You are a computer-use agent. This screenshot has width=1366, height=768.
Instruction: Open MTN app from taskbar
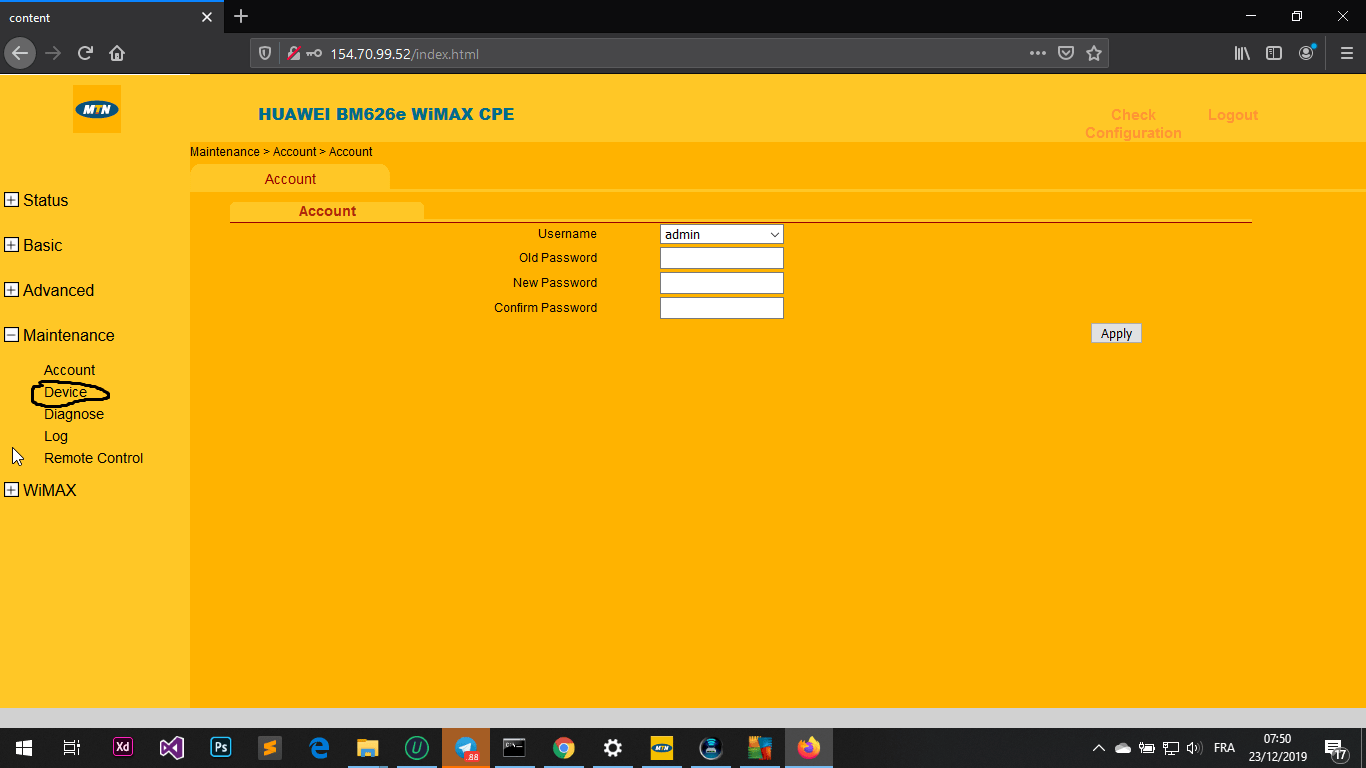pos(662,748)
